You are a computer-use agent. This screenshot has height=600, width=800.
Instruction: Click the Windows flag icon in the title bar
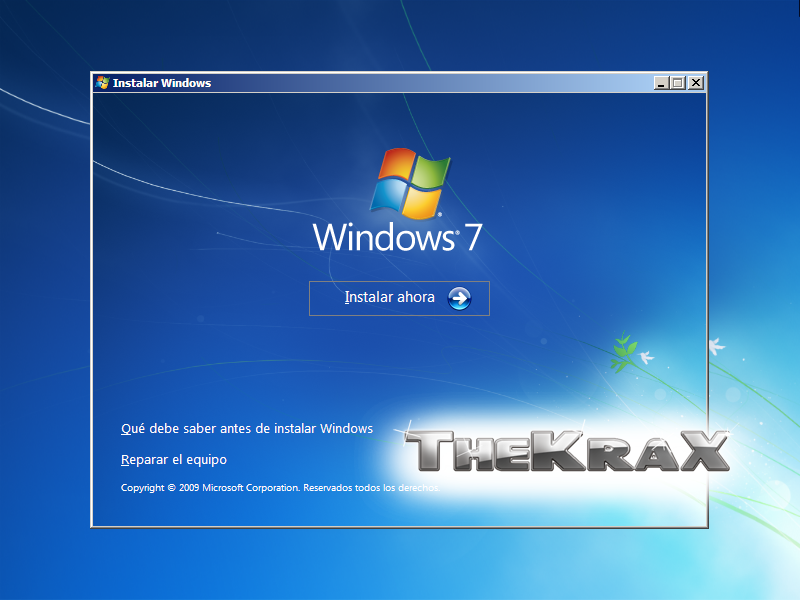103,83
